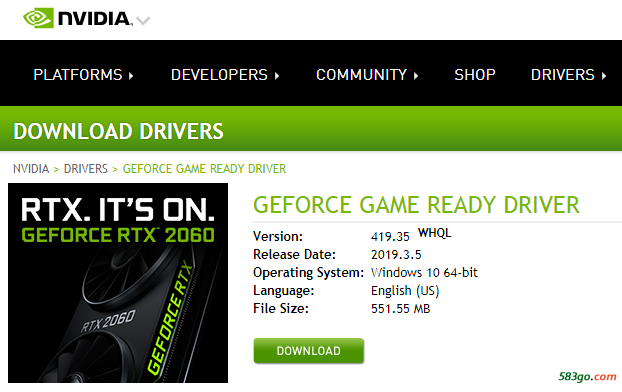Image resolution: width=622 pixels, height=392 pixels.
Task: Open the PLATFORMS menu
Action: [x=78, y=75]
